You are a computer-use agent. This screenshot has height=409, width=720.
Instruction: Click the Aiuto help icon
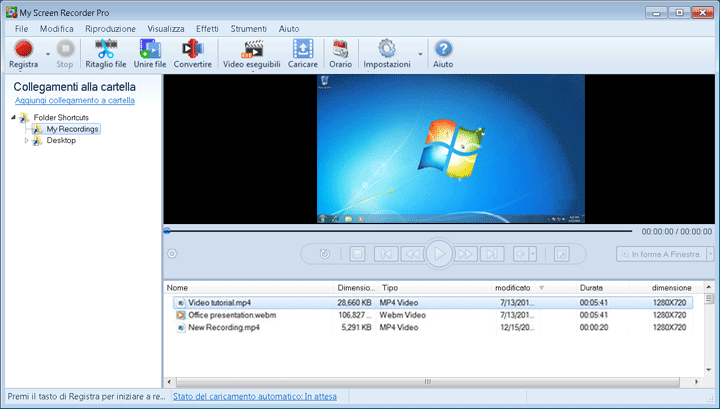click(x=443, y=49)
